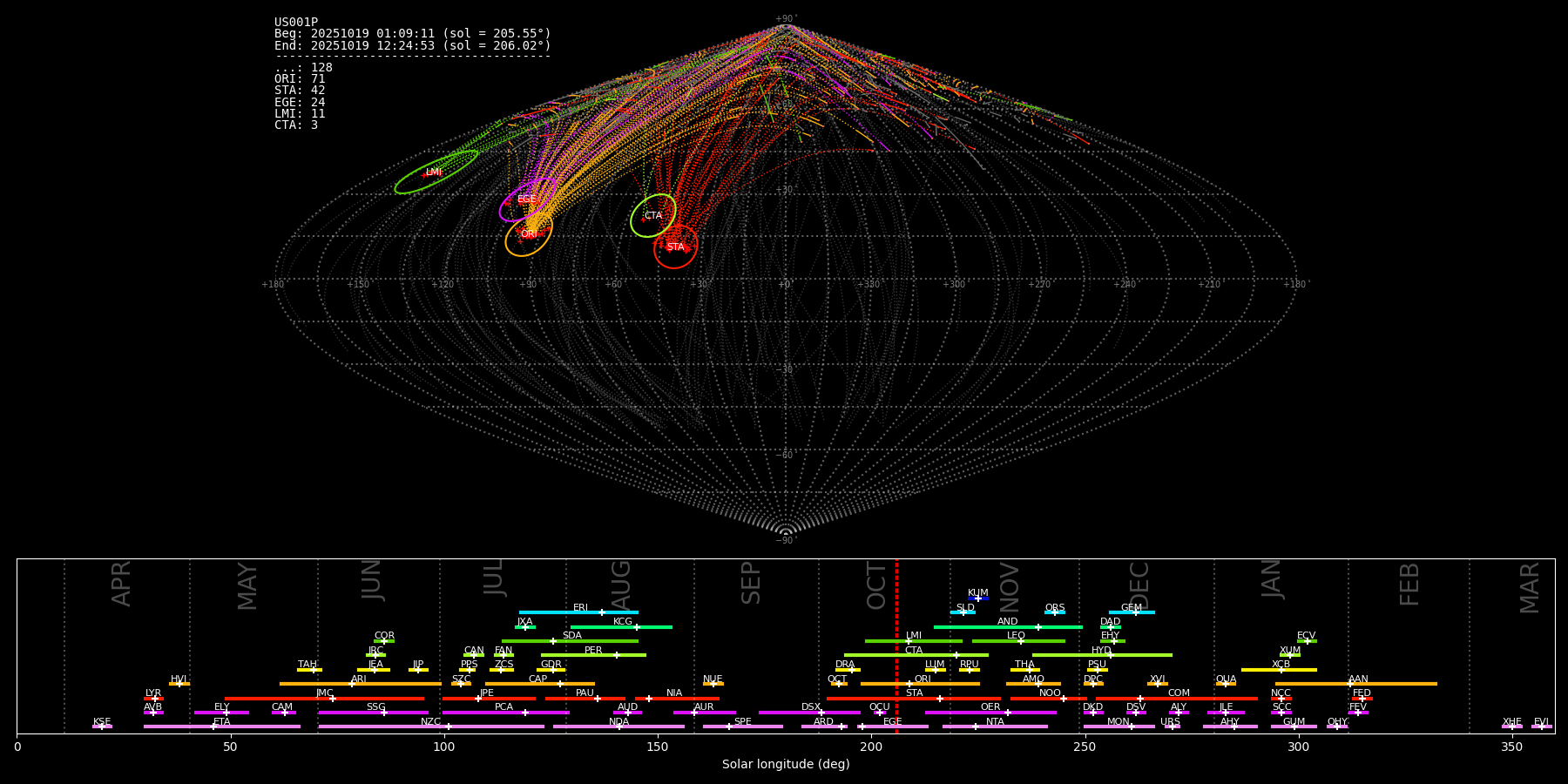The image size is (1568, 784).
Task: Click the 'STA: 42' count entry
Action: [x=300, y=91]
